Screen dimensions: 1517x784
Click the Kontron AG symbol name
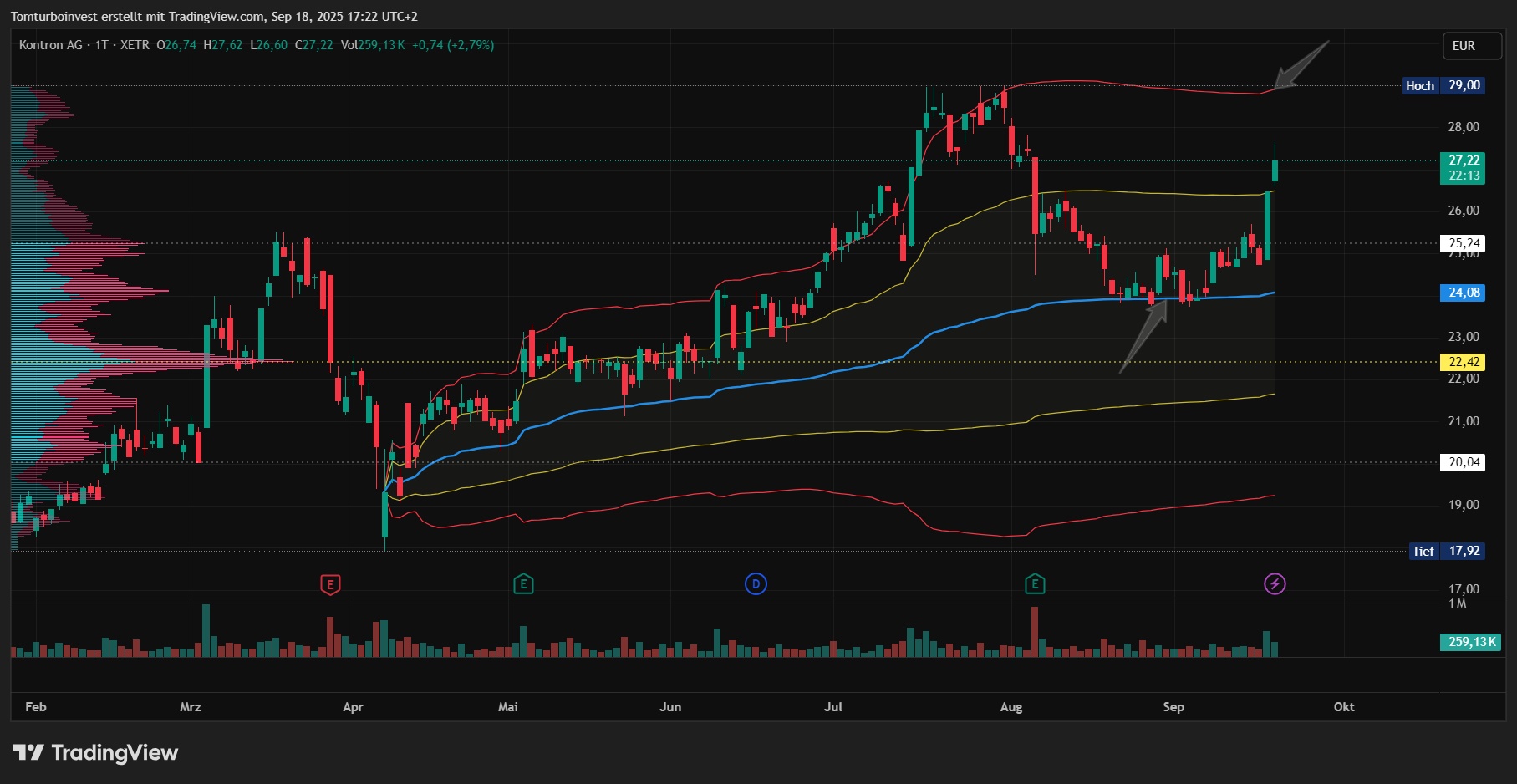(50, 46)
